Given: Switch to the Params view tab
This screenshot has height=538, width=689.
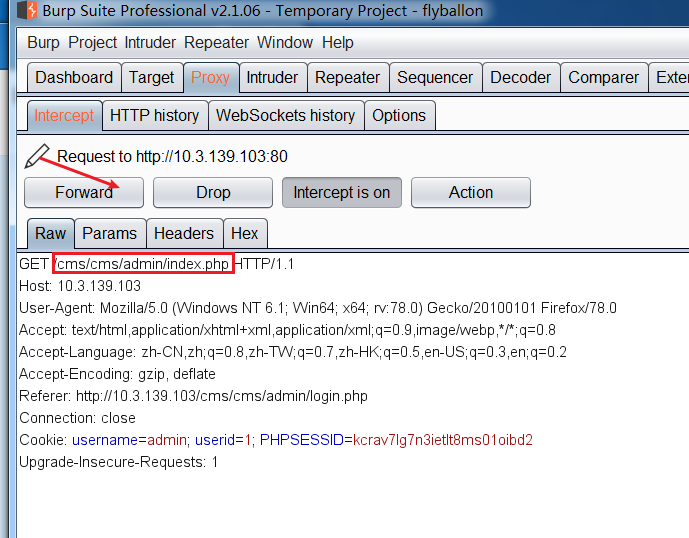Looking at the screenshot, I should coord(110,233).
